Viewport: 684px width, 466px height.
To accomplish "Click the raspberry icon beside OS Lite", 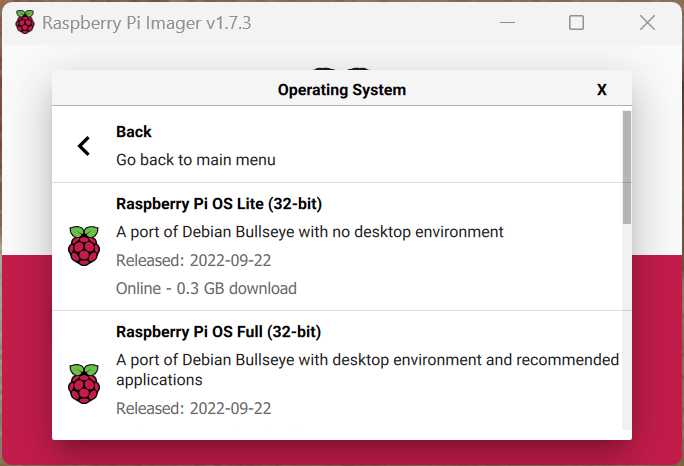I will click(x=84, y=246).
